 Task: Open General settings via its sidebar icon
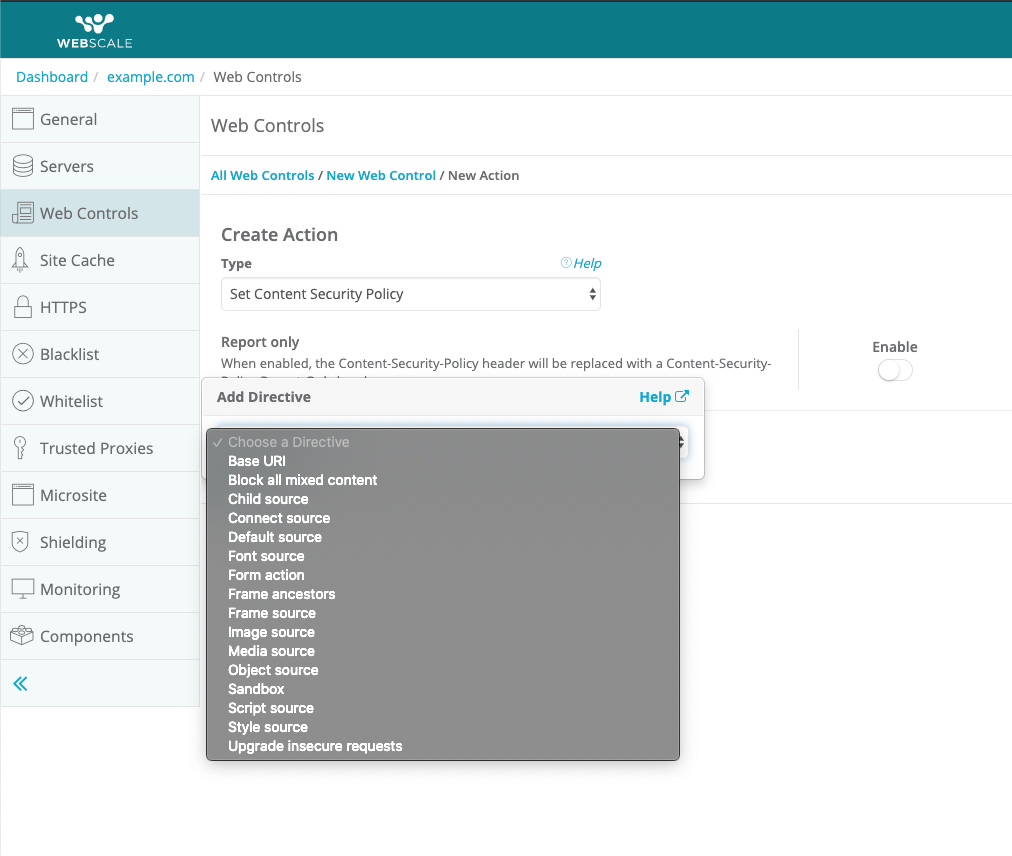coord(22,119)
